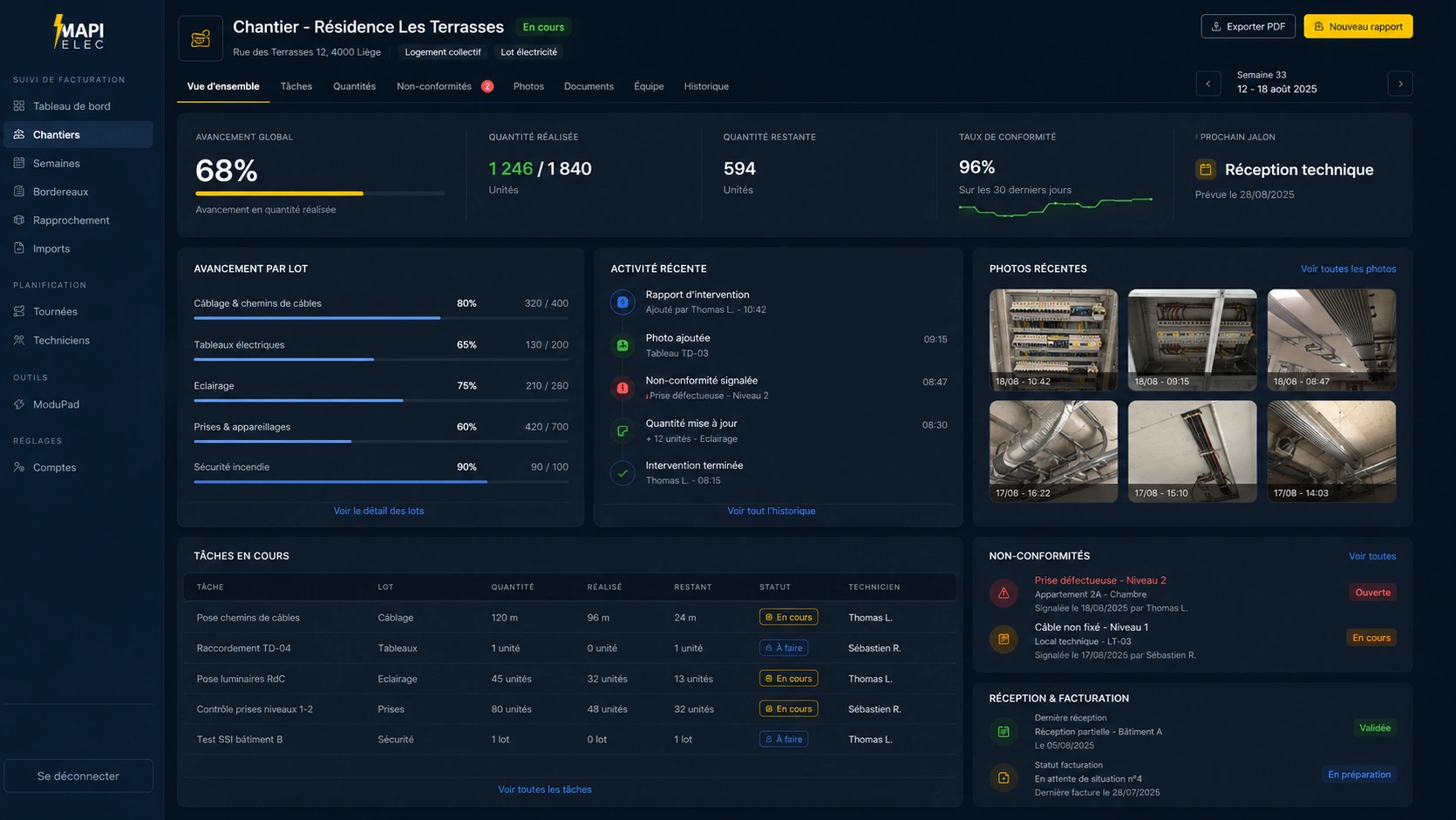Open the photo dated 18/08 - 10:42

(1053, 340)
